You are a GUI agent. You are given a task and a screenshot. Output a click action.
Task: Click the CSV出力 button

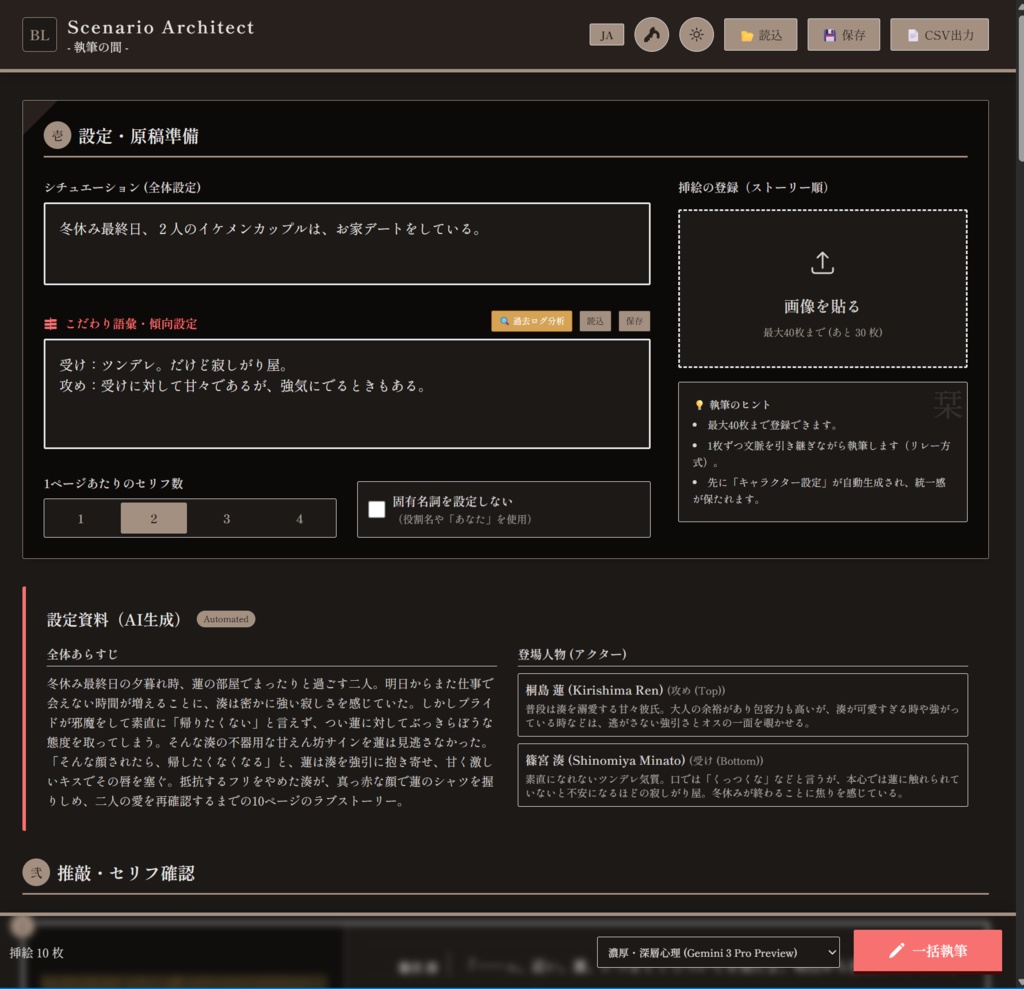[938, 33]
